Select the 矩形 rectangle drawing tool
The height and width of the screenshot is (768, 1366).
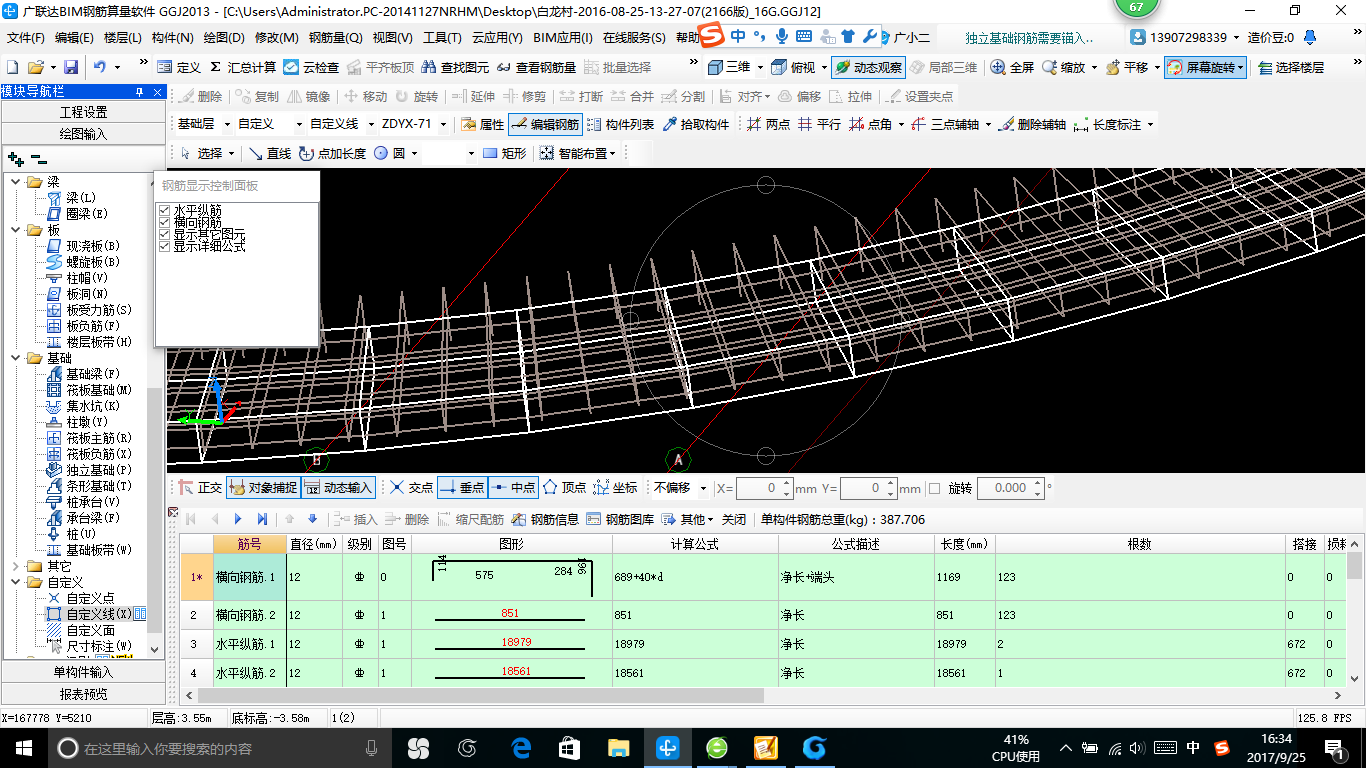click(504, 154)
